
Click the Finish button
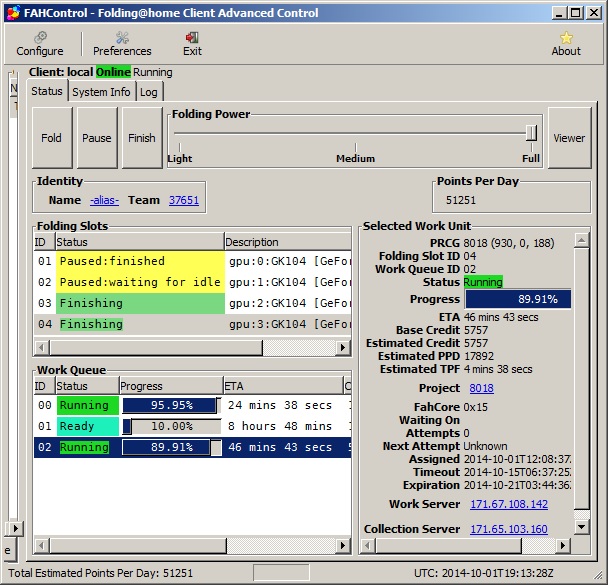(x=142, y=138)
